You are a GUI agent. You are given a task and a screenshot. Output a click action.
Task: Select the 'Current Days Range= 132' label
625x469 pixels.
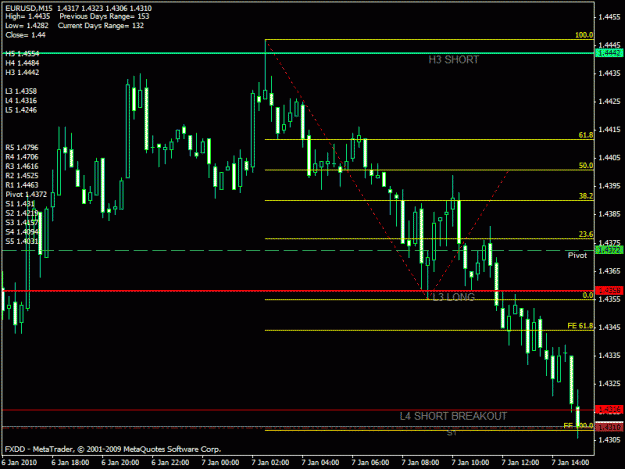(x=101, y=26)
